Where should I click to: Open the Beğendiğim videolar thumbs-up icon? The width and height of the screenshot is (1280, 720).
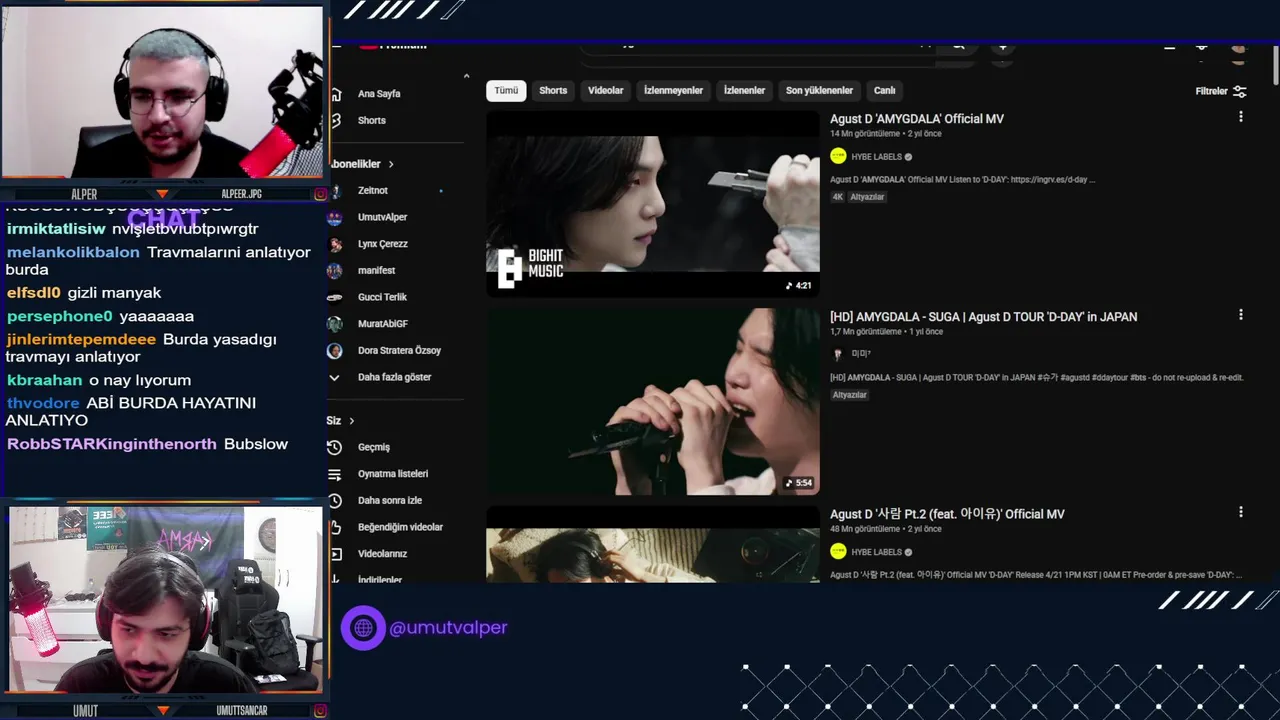point(335,527)
